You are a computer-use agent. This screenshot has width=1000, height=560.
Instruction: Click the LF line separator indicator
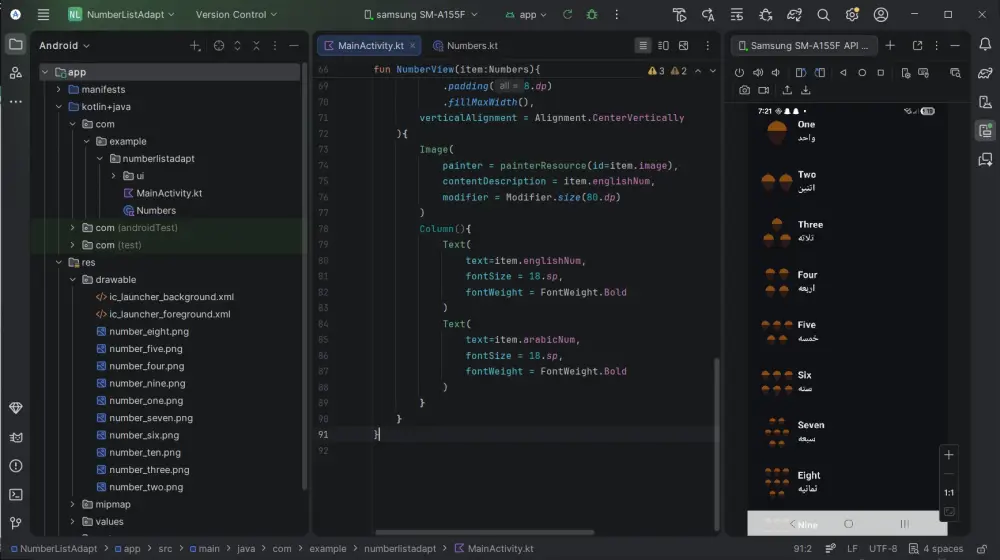[x=852, y=549]
